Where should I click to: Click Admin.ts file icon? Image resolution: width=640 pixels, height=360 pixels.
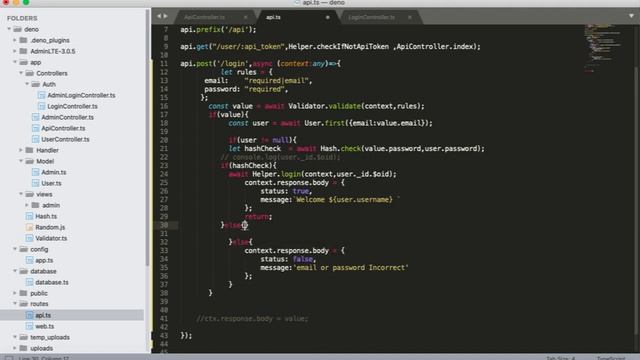tap(36, 172)
